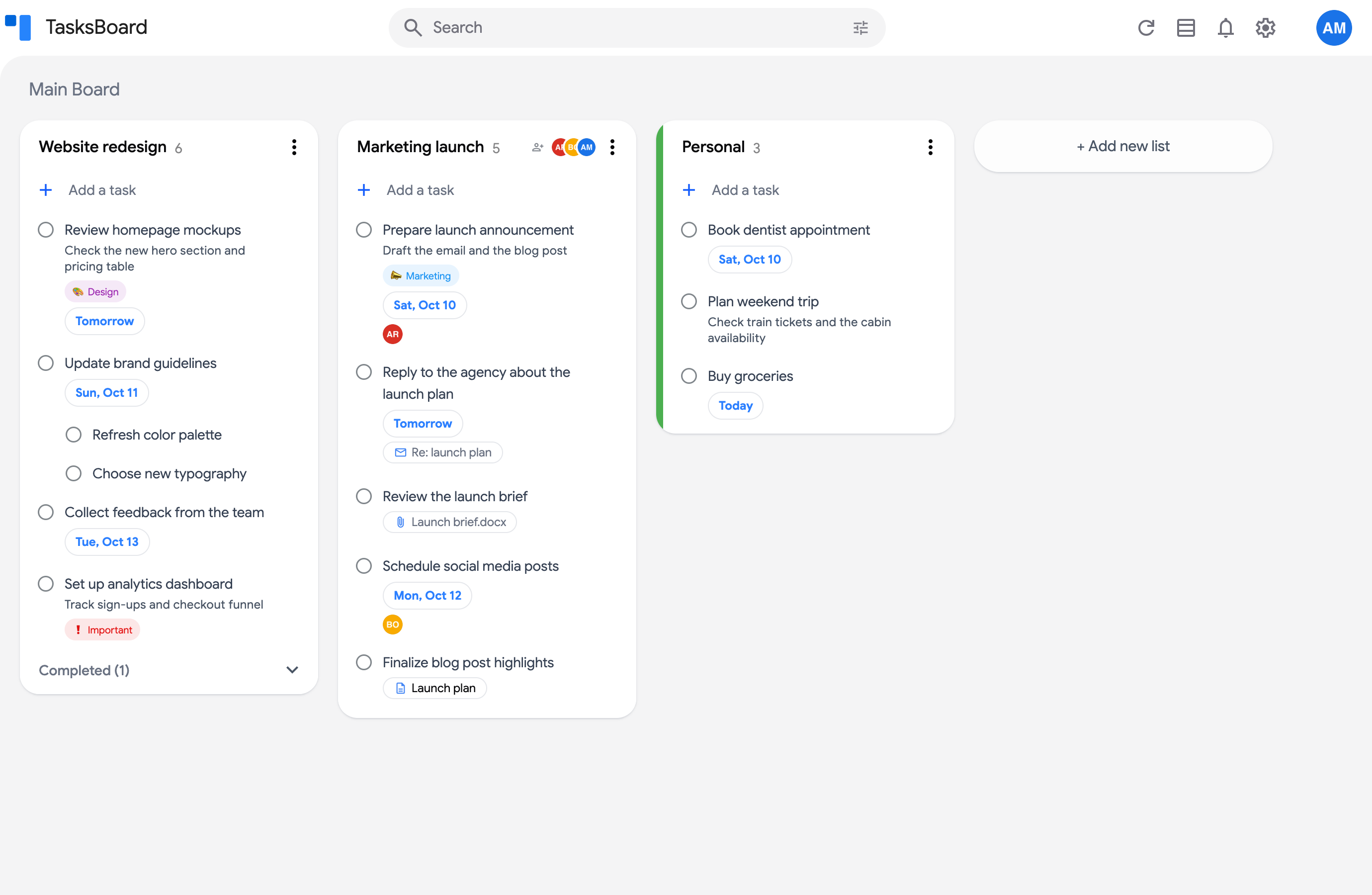This screenshot has height=895, width=1372.
Task: Click the Tue, Oct 13 date chip
Action: 107,542
